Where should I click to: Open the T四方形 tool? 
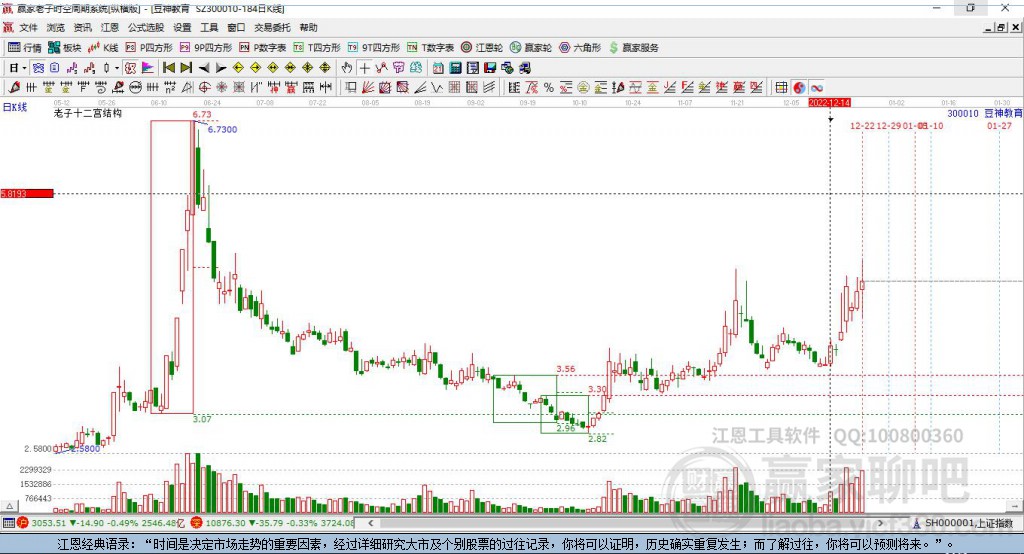click(317, 48)
